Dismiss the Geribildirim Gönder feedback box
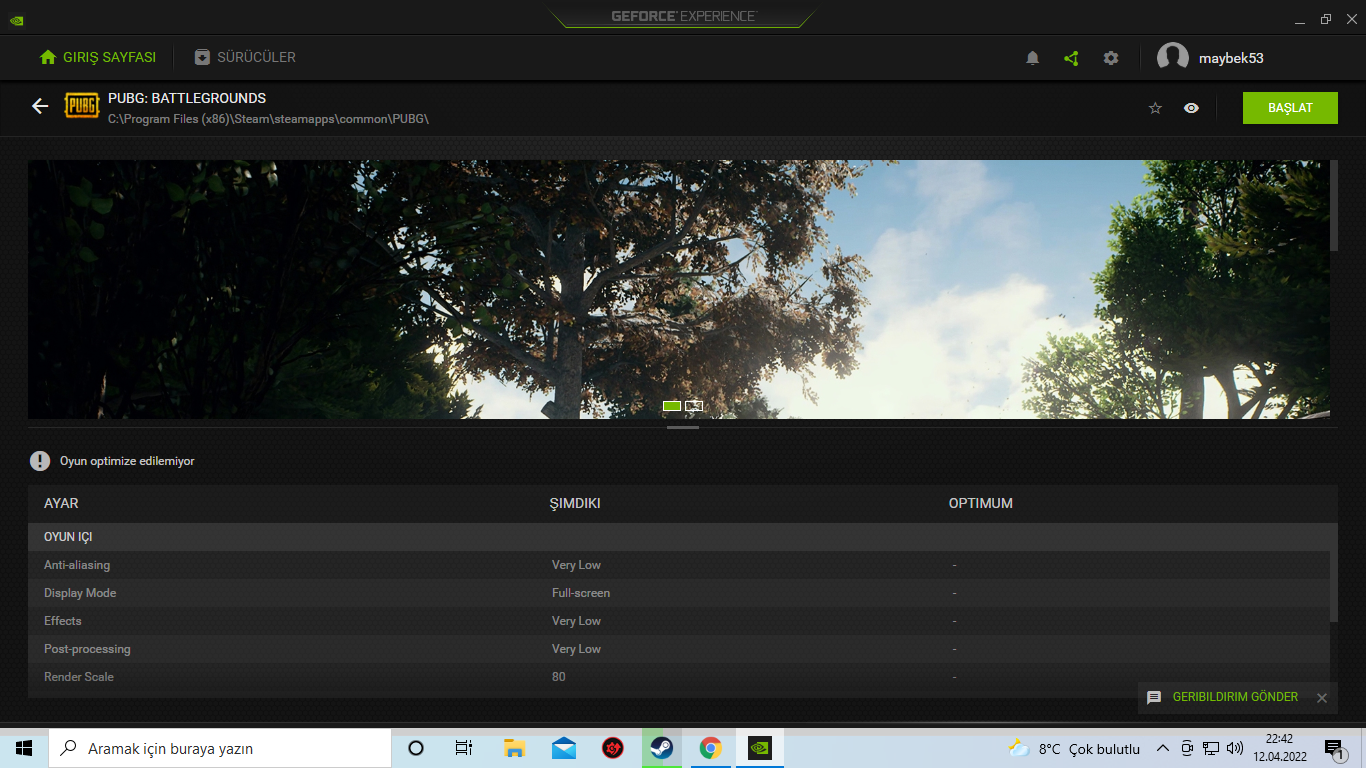Image resolution: width=1366 pixels, height=768 pixels. tap(1321, 698)
